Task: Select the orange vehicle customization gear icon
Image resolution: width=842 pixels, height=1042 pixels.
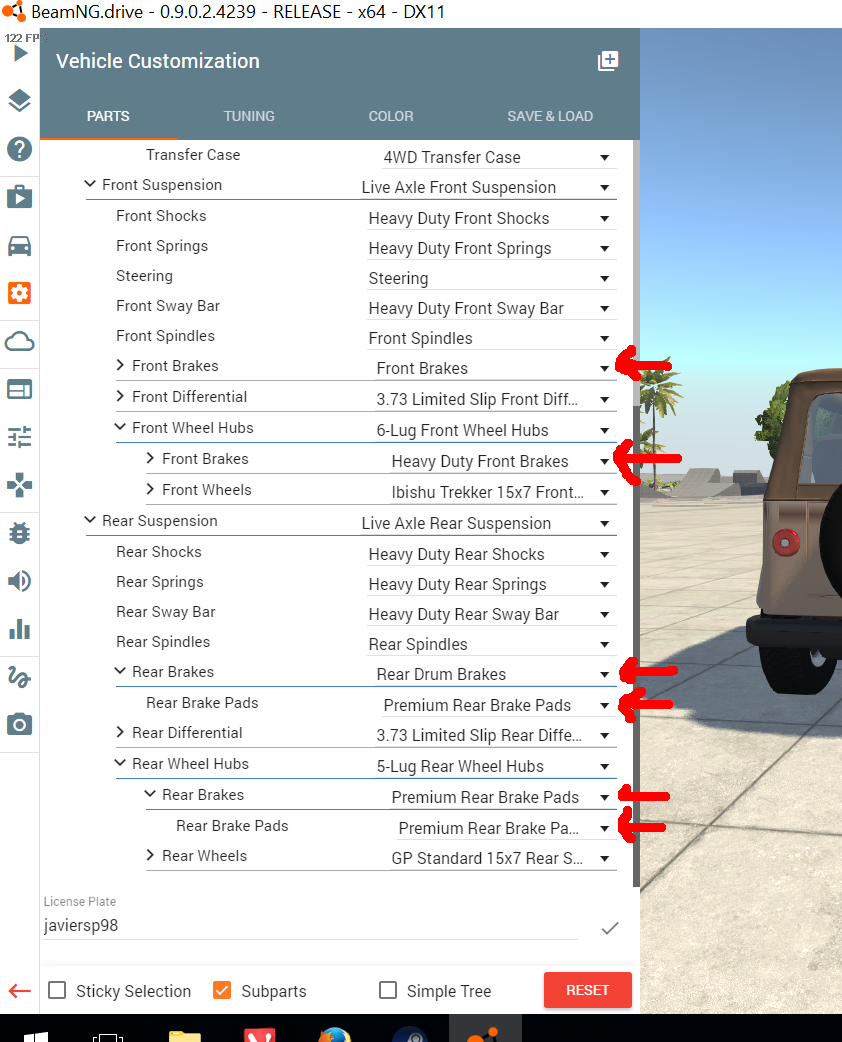Action: (19, 293)
